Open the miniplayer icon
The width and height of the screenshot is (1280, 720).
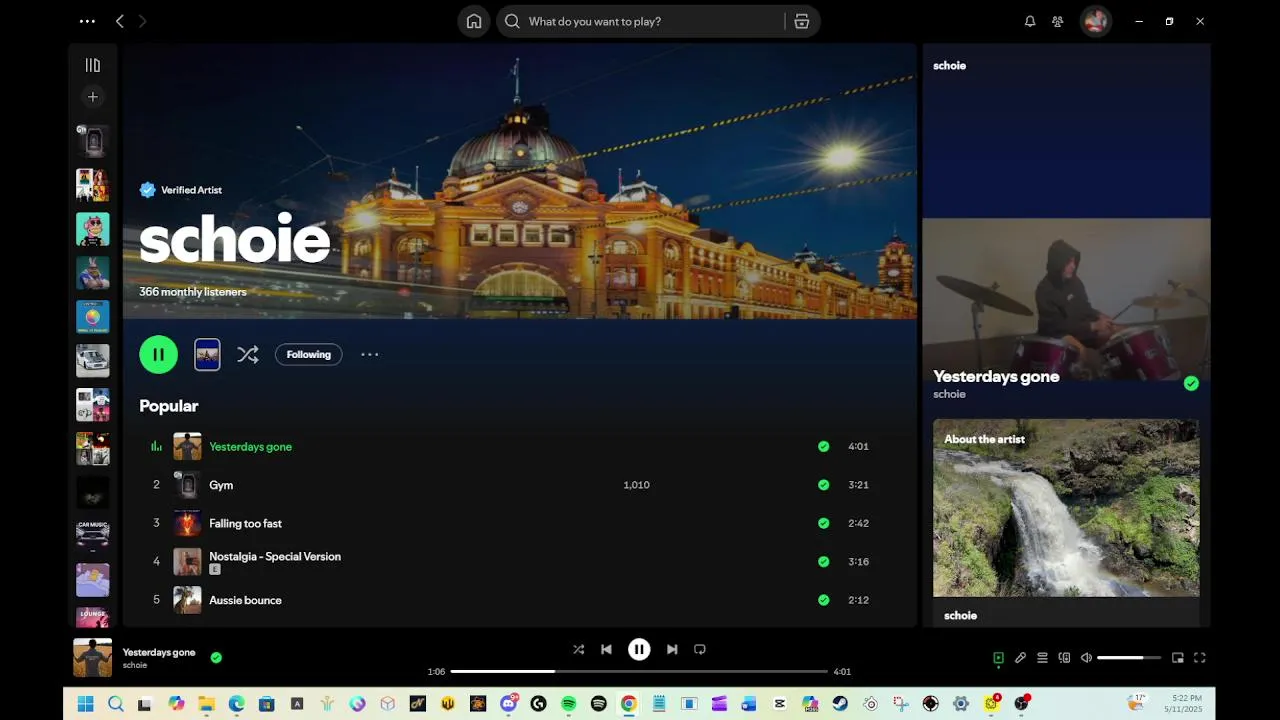point(1178,657)
